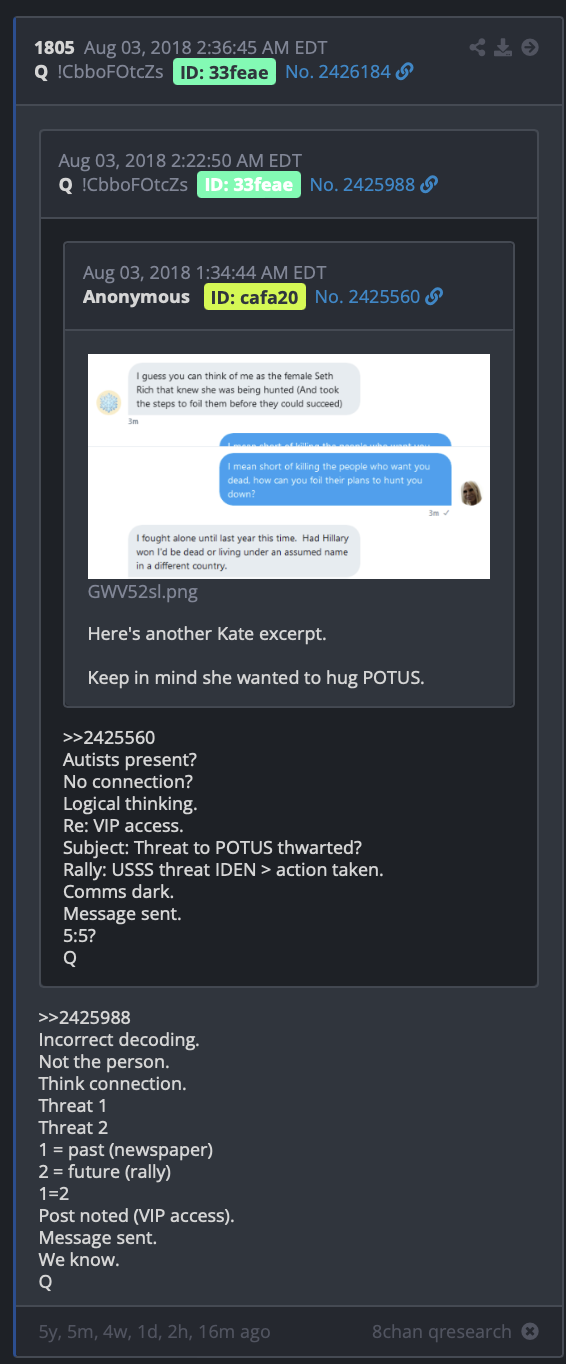The width and height of the screenshot is (566, 1364).
Task: Click the Q !CbboFOtcZs tripcode in top header
Action: pyautogui.click(x=97, y=72)
